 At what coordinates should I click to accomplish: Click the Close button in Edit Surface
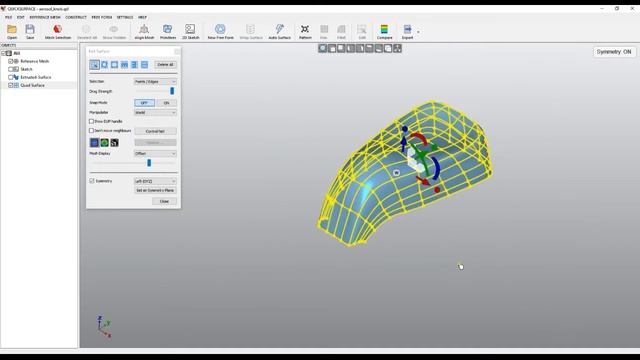click(164, 201)
